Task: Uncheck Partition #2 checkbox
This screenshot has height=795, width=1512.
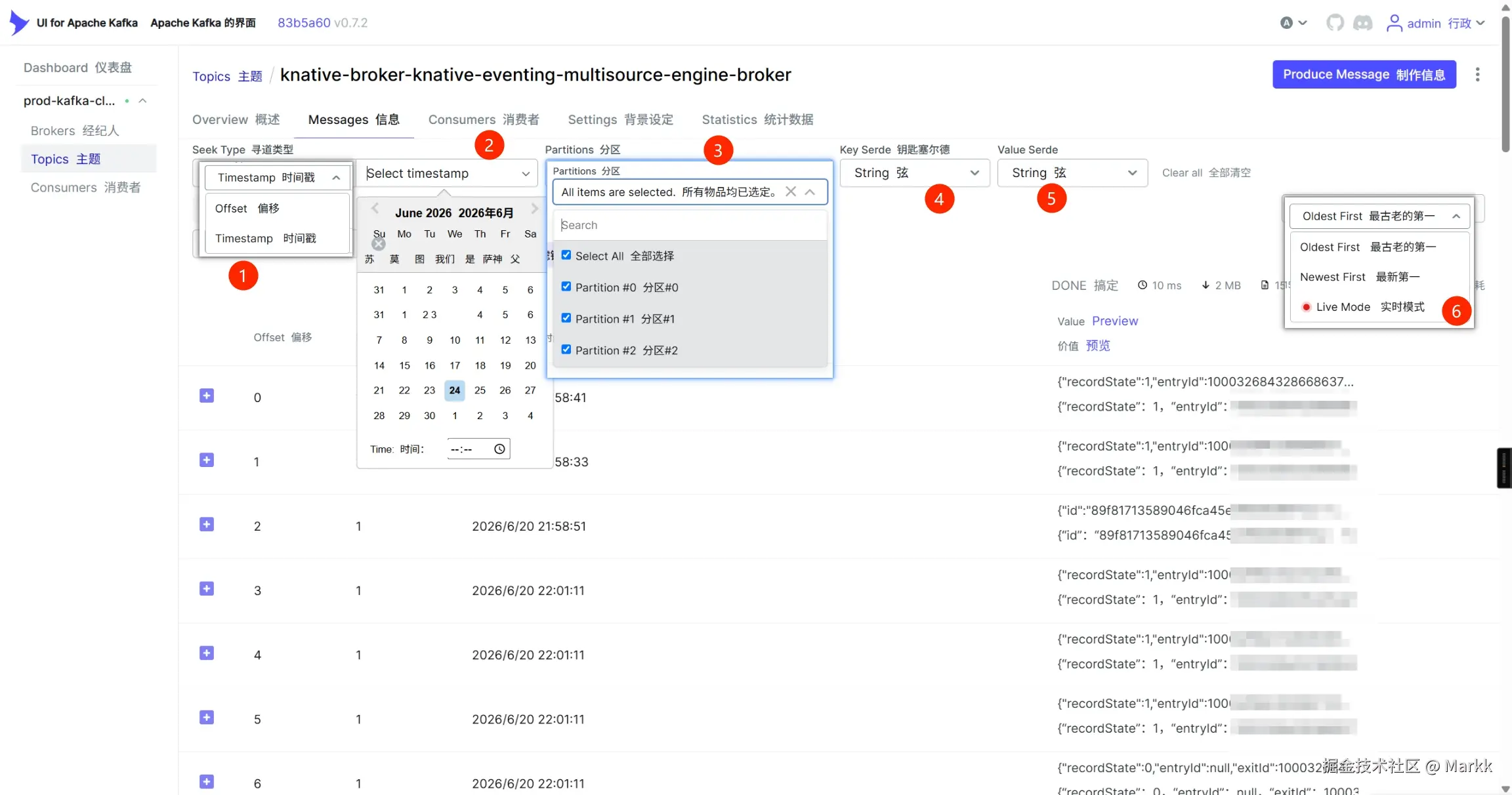Action: pos(566,350)
